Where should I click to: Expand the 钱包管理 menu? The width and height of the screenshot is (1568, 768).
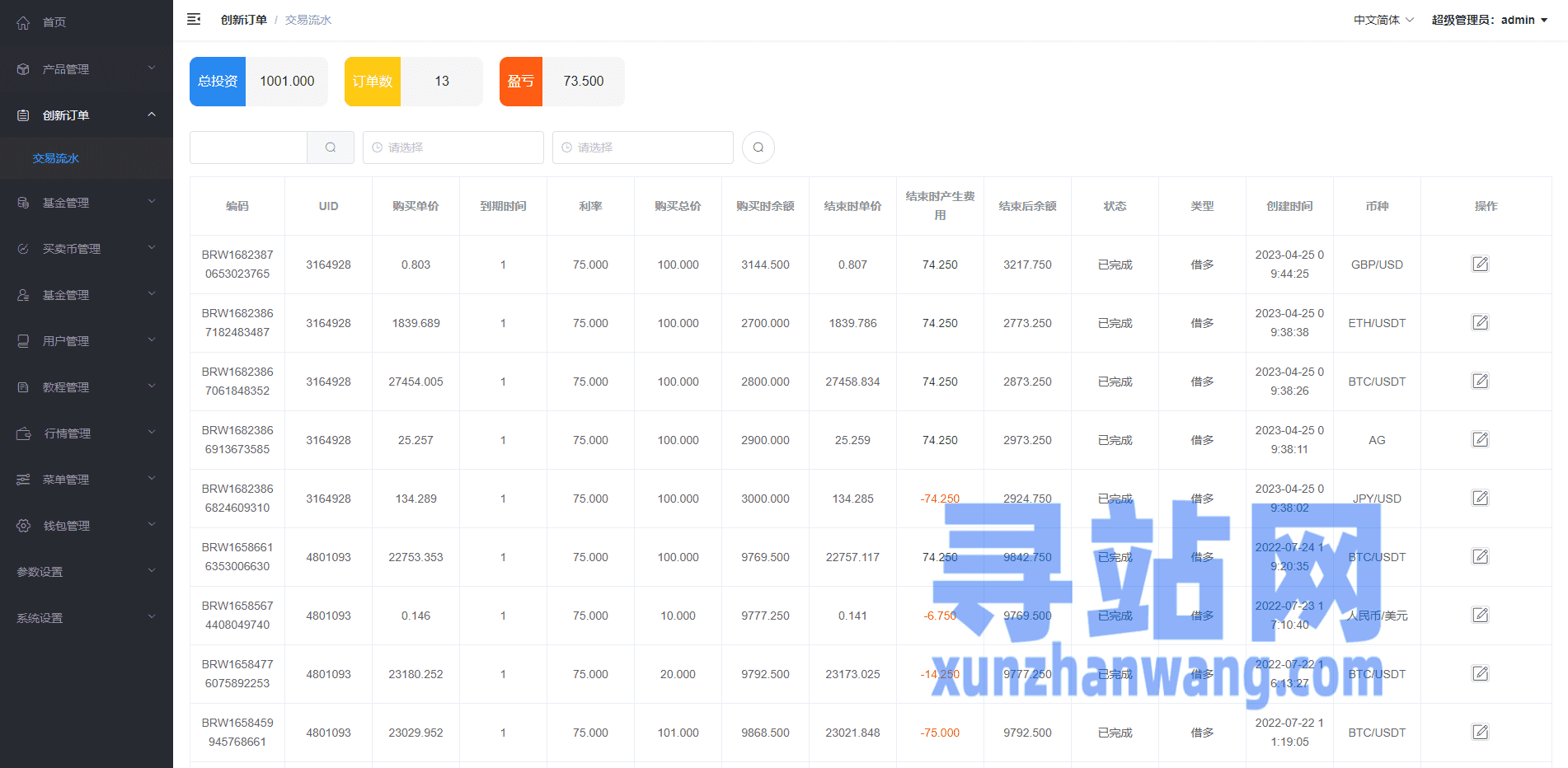(86, 526)
